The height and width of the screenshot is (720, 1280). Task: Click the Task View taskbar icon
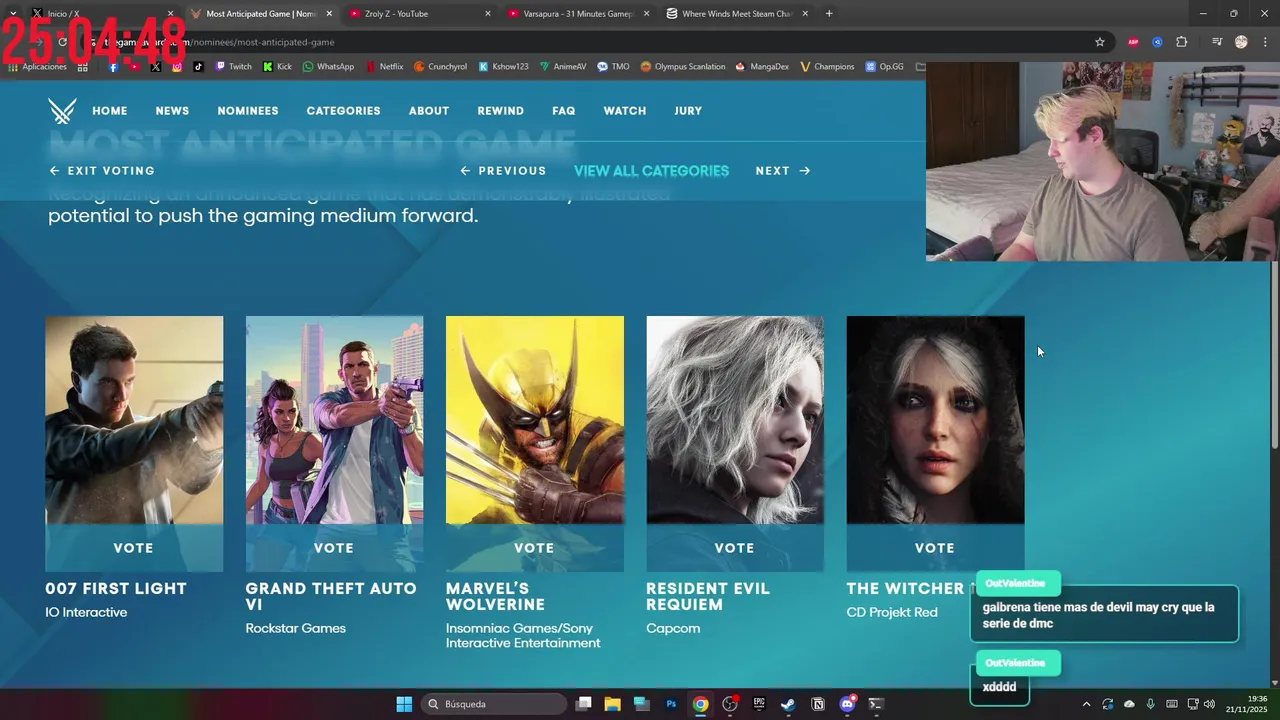click(584, 704)
